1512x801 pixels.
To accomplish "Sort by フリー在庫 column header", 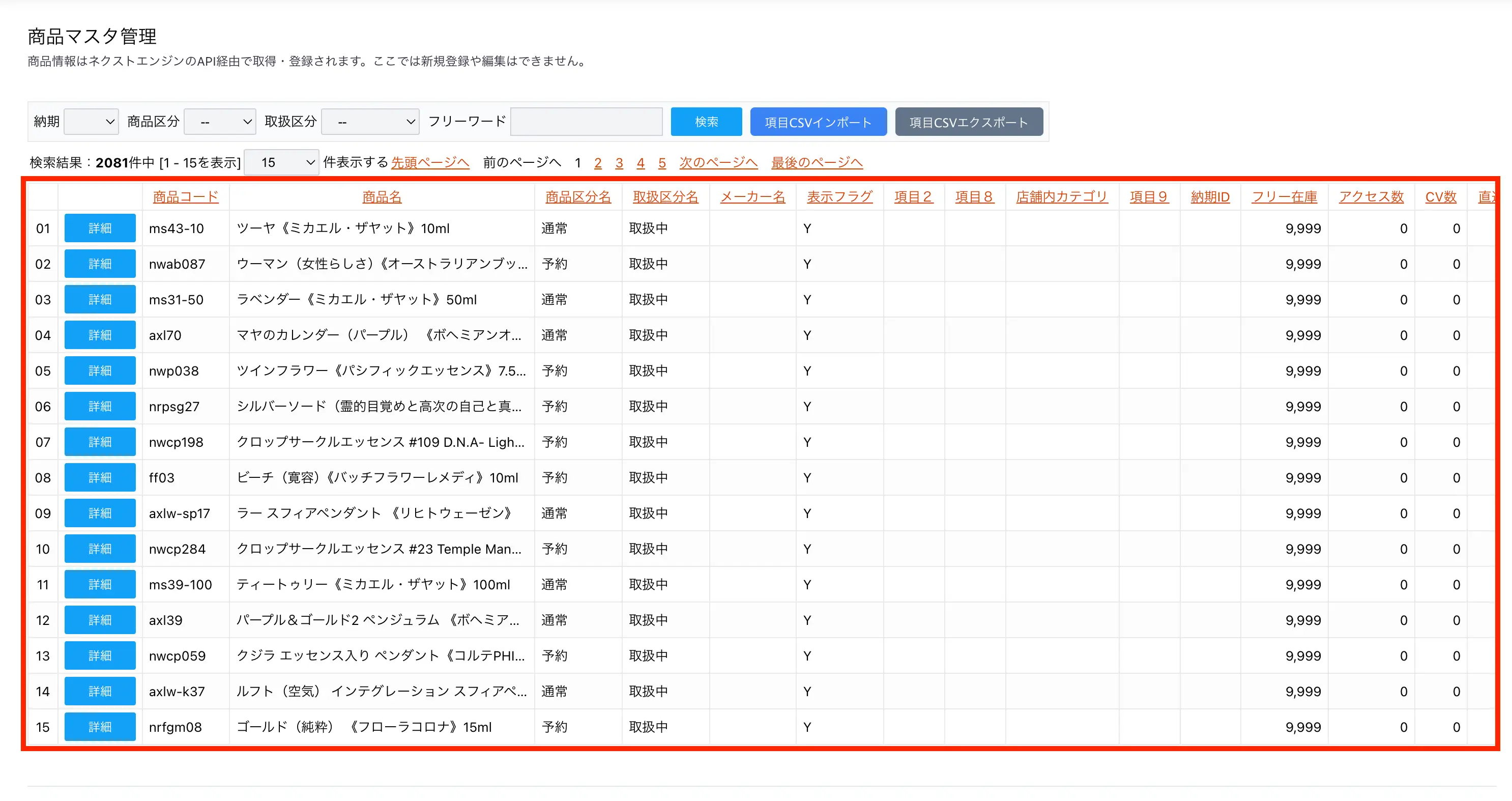I will coord(1284,197).
